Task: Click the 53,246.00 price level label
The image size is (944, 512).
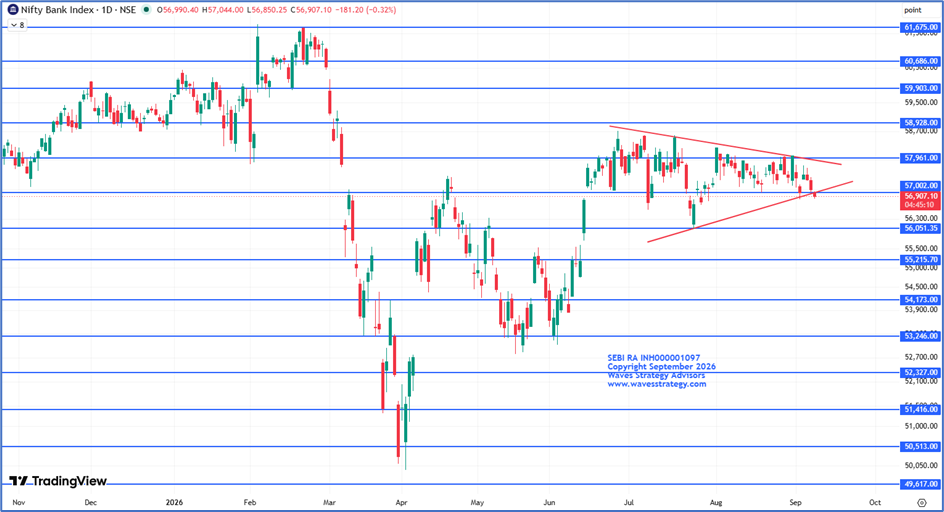Action: coord(921,336)
